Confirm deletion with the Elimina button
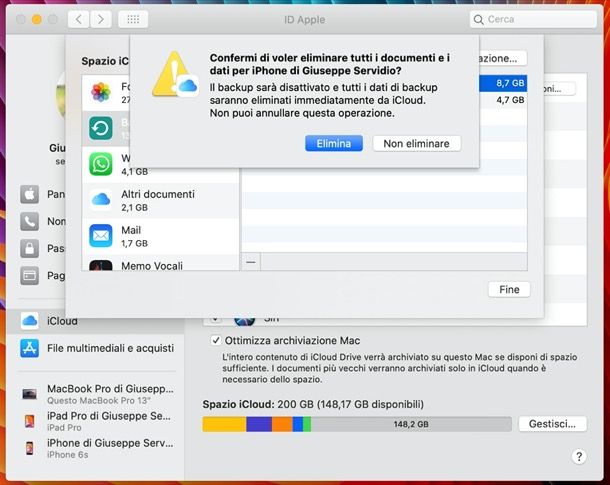 (x=334, y=144)
